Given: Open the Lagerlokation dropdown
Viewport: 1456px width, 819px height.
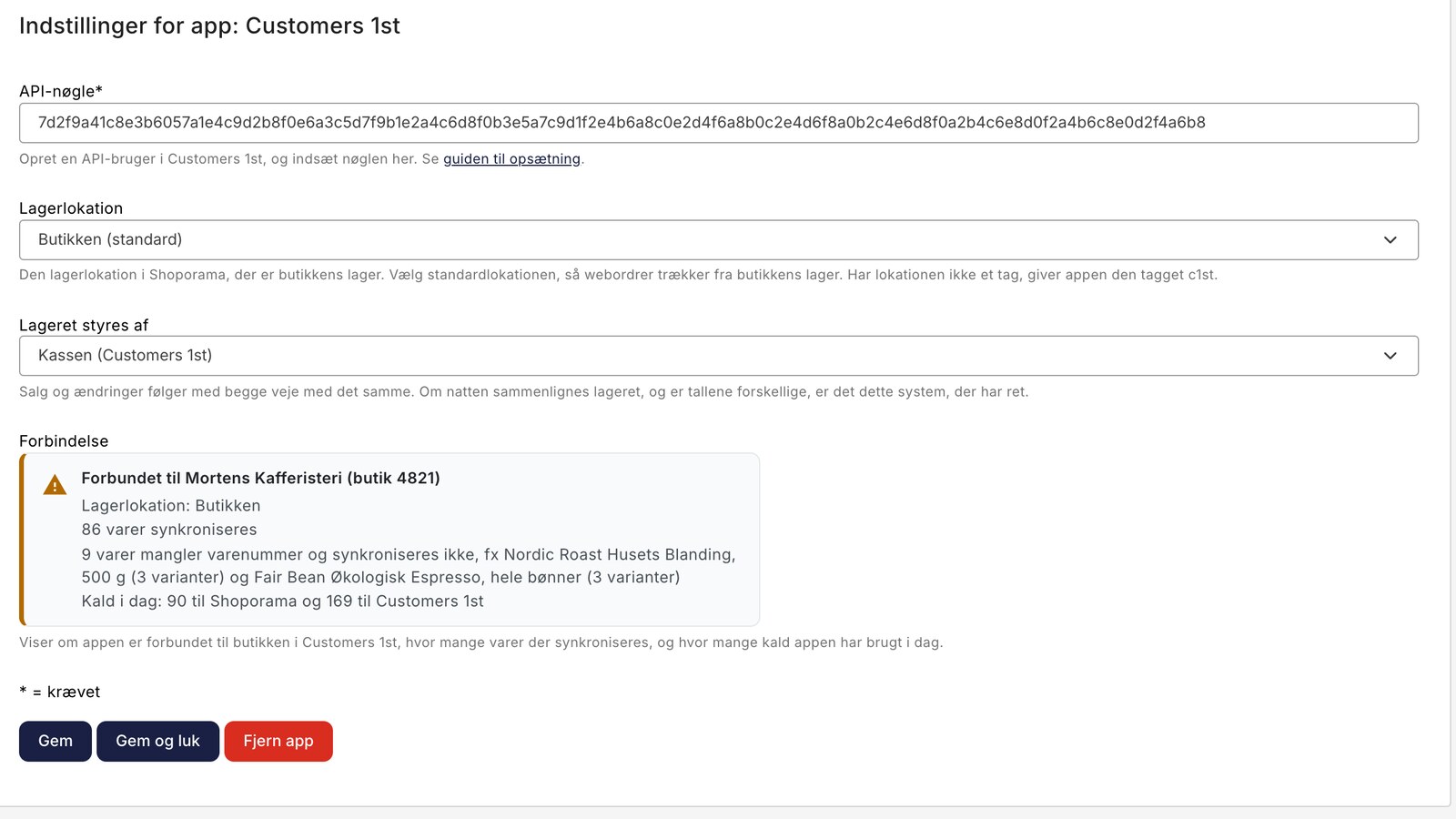Looking at the screenshot, I should click(719, 239).
